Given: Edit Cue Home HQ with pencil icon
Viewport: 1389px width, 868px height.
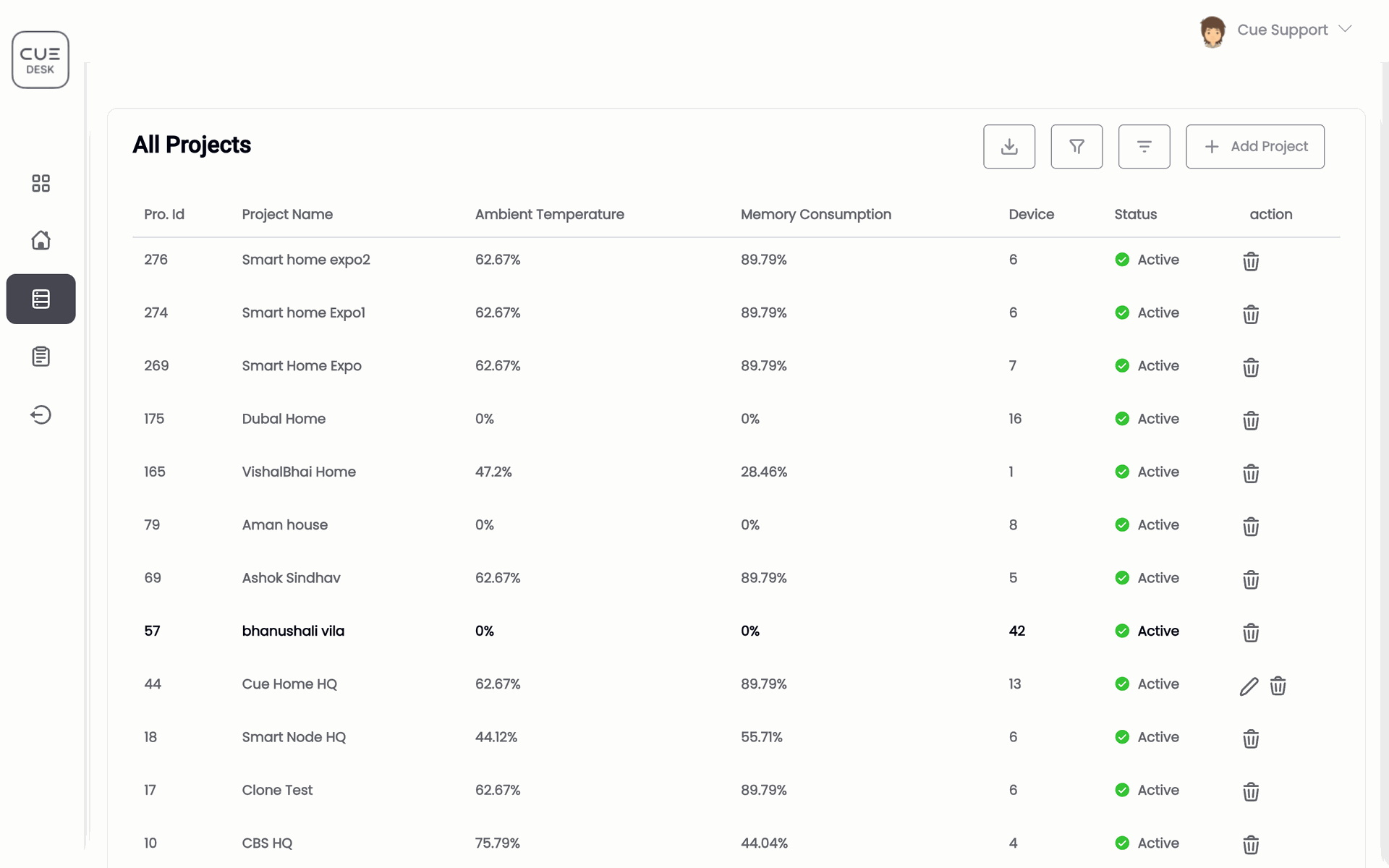Looking at the screenshot, I should [1249, 686].
